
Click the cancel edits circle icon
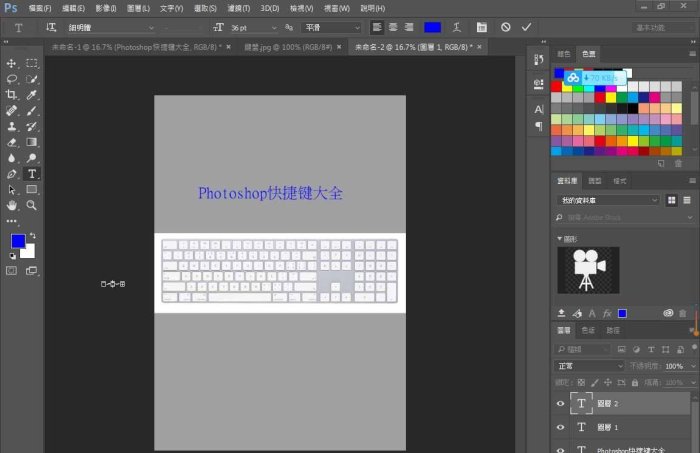(506, 27)
